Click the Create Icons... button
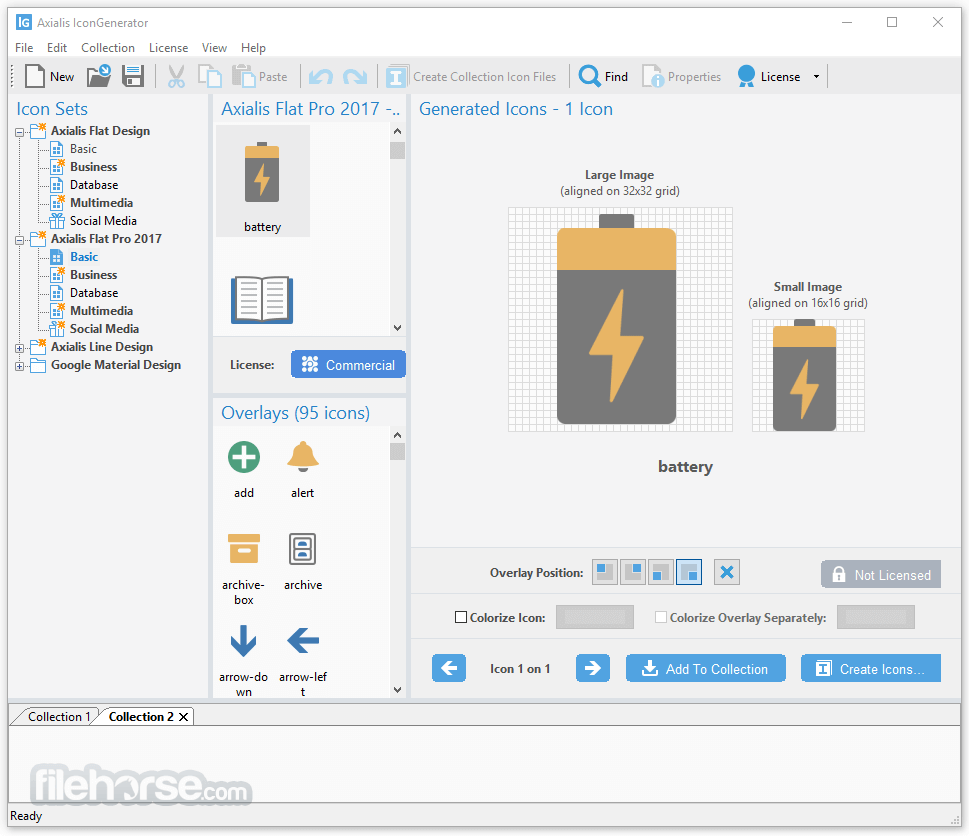The image size is (969, 836). [x=871, y=669]
